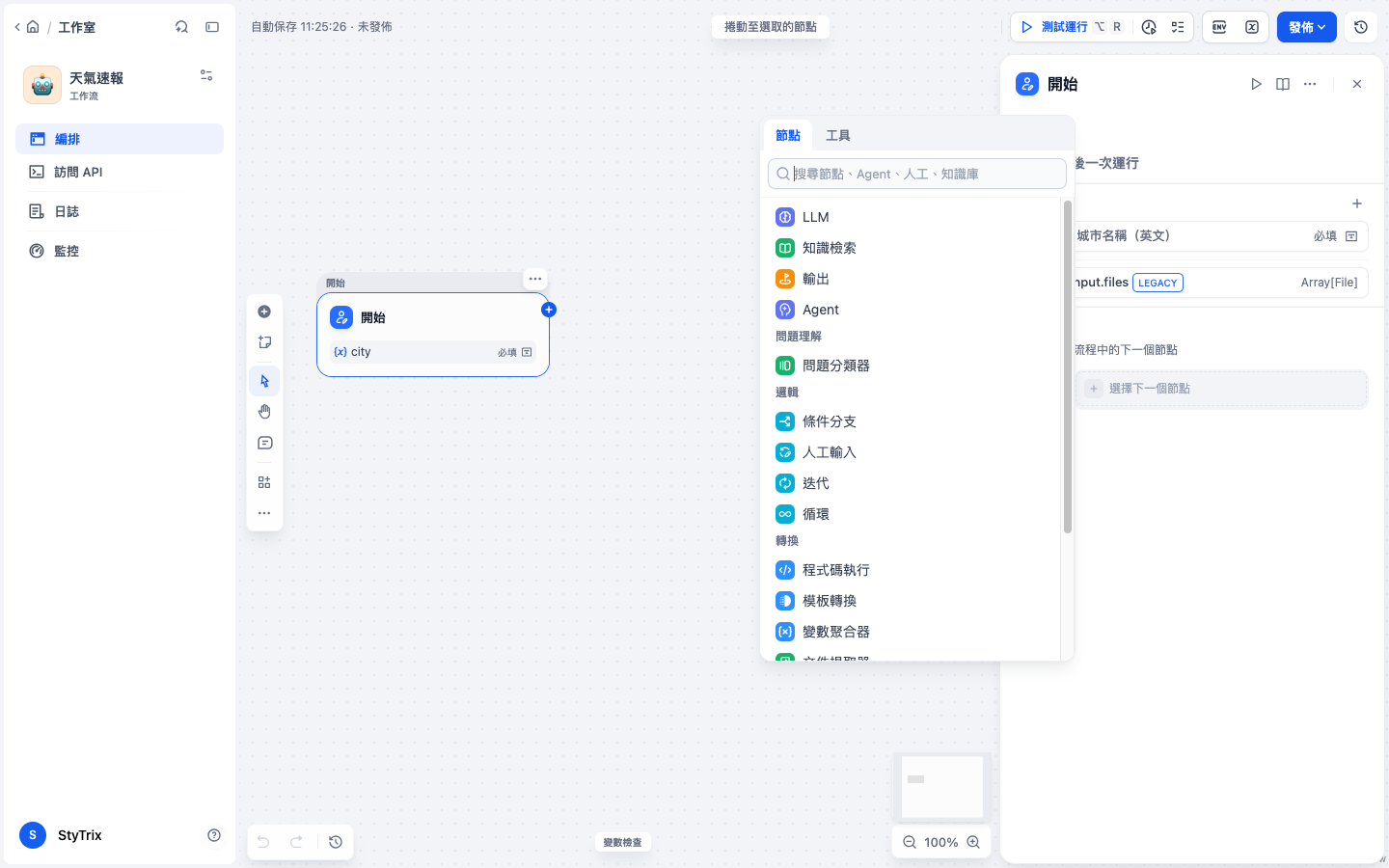Click 選擇下一個節點 button
Viewport: 1389px width, 868px height.
1221,389
